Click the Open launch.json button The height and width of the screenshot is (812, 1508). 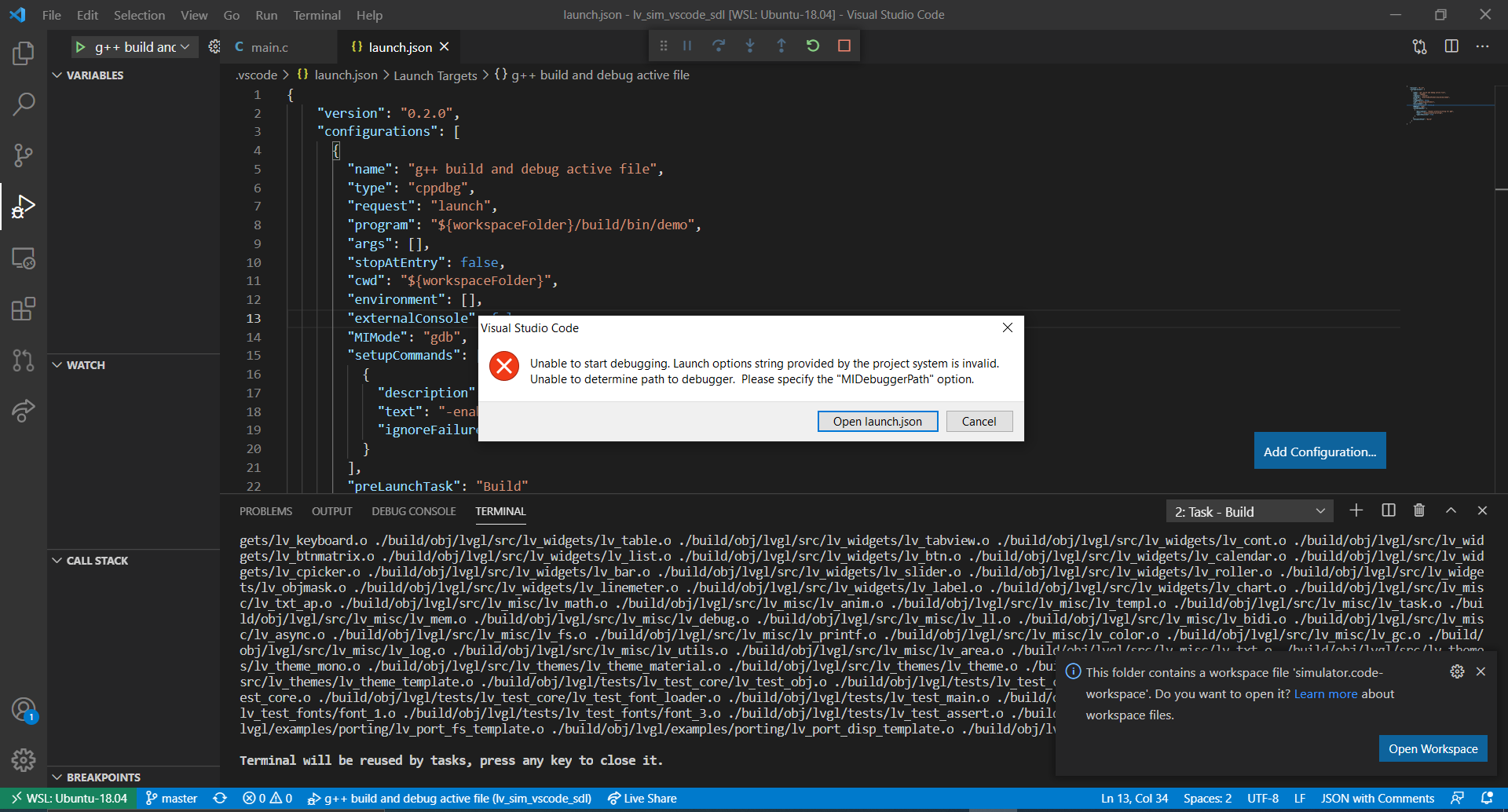pyautogui.click(x=877, y=422)
